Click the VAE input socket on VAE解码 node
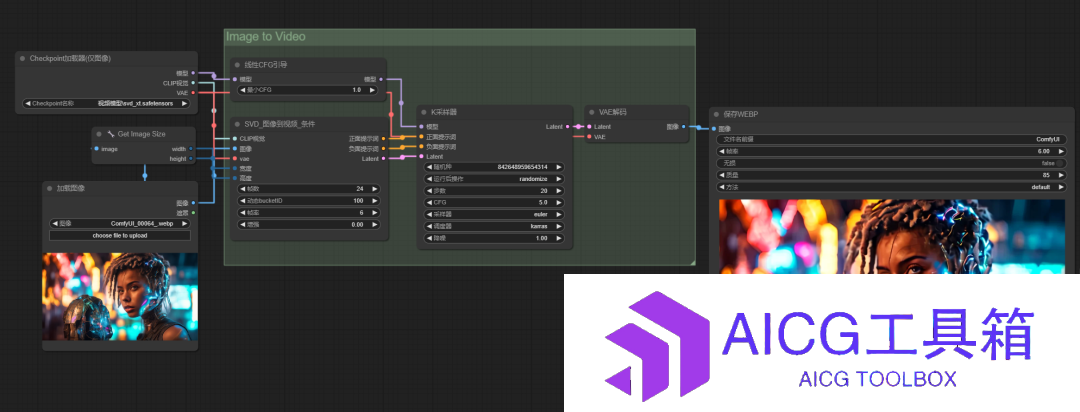The image size is (1080, 412). point(590,136)
